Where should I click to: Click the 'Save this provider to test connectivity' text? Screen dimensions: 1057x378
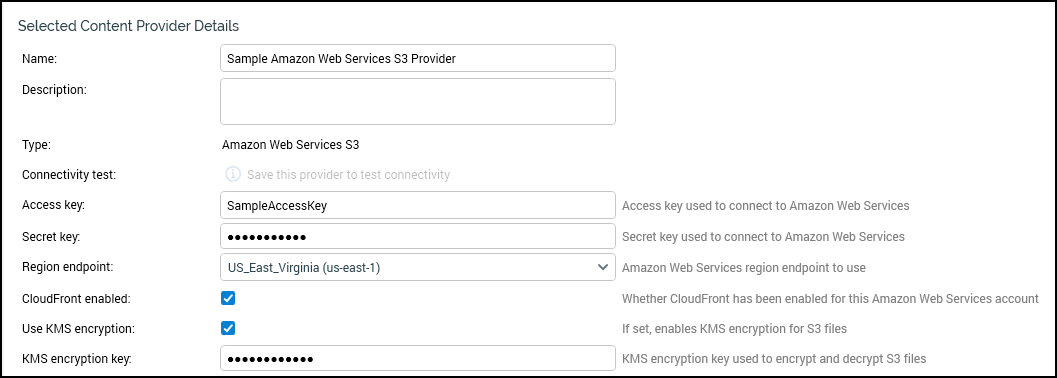[x=348, y=175]
